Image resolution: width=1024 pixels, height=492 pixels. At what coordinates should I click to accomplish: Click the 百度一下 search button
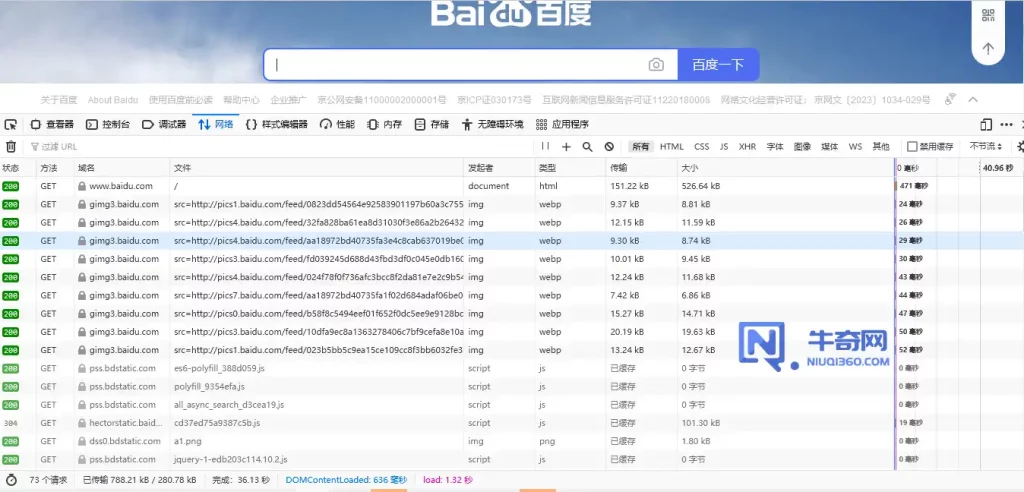[718, 65]
